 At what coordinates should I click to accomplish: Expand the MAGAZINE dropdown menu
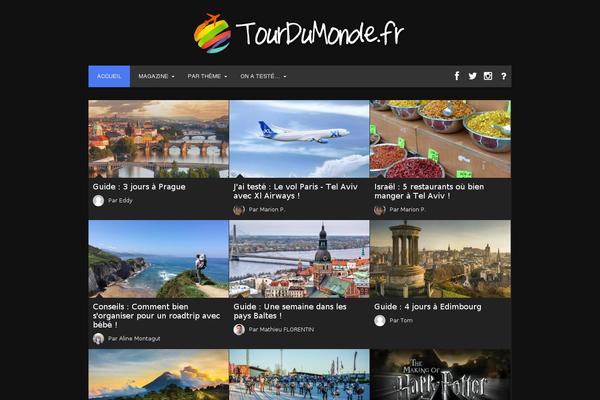point(156,76)
